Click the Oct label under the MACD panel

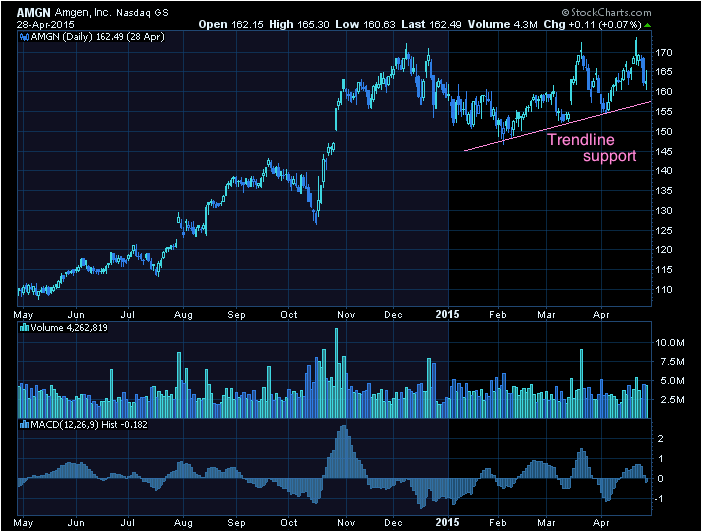click(289, 523)
